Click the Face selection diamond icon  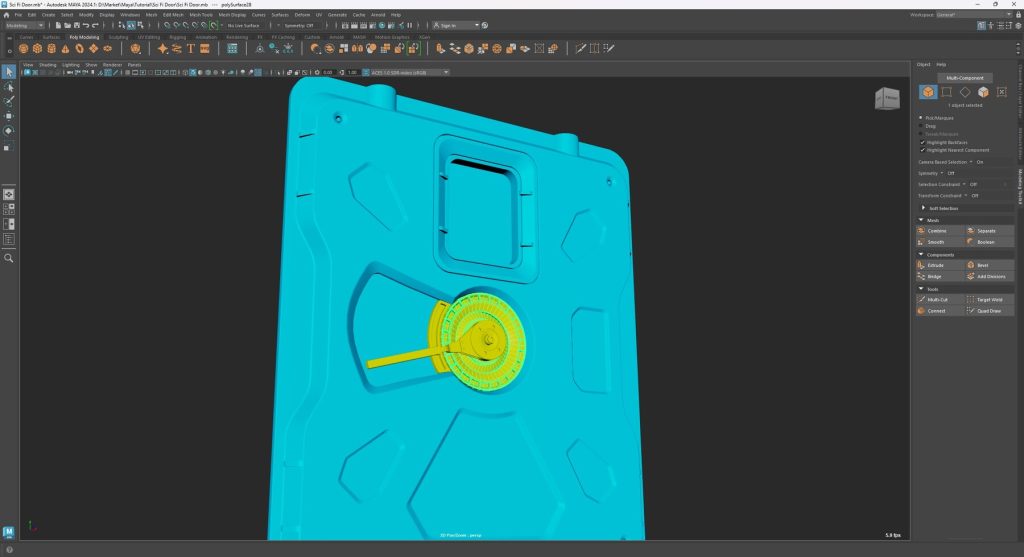click(x=965, y=92)
